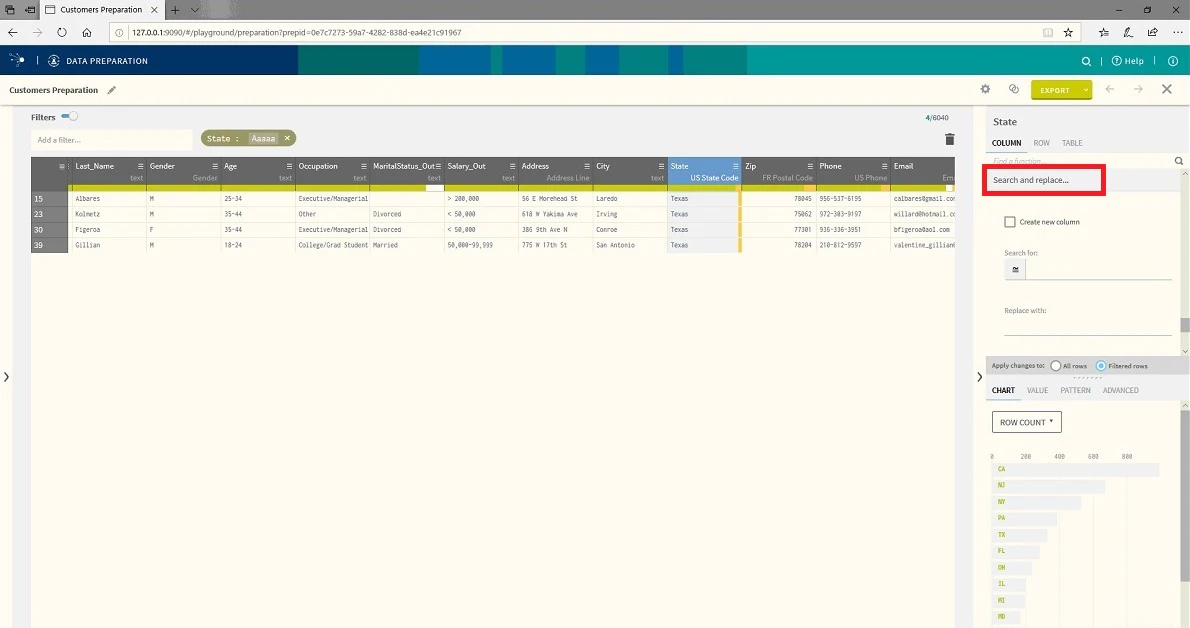Image resolution: width=1190 pixels, height=628 pixels.
Task: Click the search icon next to Find a function
Action: (x=1179, y=161)
